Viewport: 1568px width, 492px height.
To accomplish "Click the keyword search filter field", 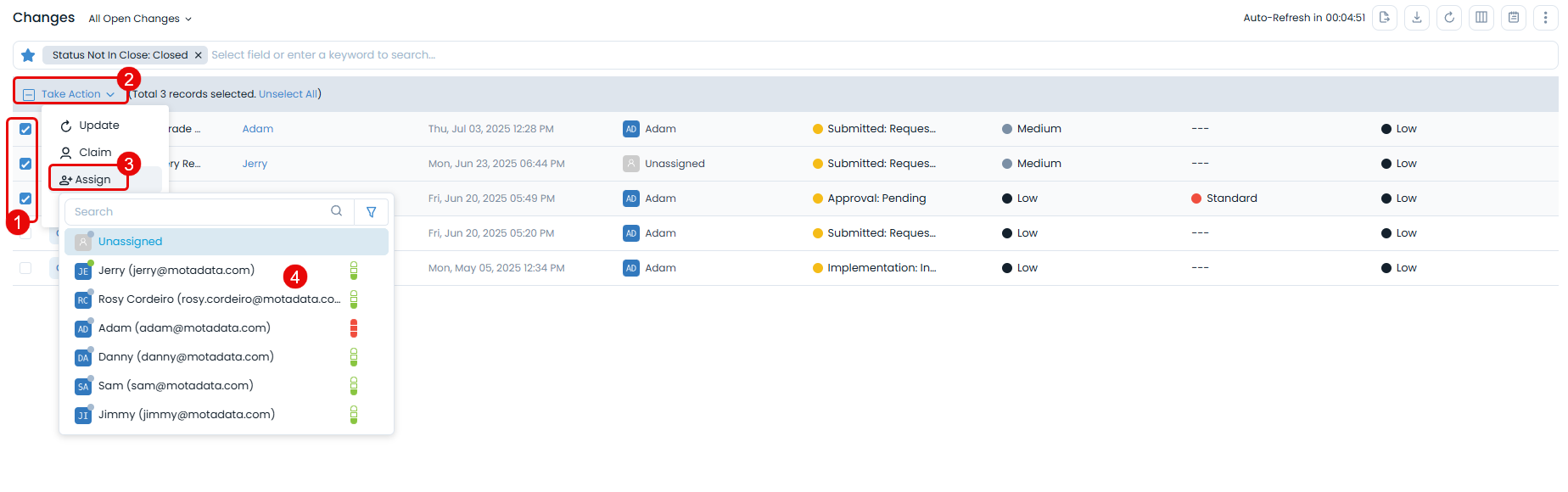I will pos(881,55).
